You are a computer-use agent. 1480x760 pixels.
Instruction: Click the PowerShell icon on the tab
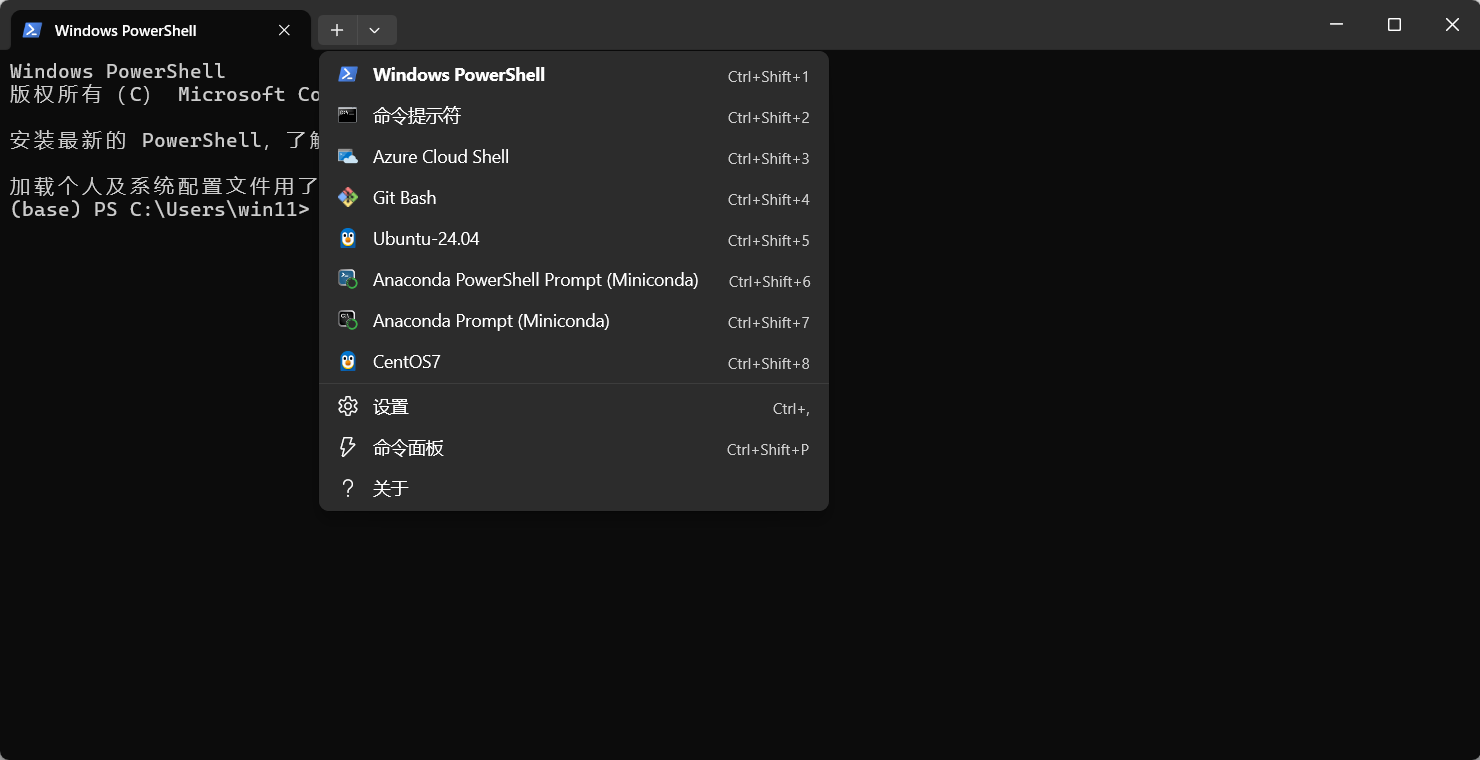32,30
